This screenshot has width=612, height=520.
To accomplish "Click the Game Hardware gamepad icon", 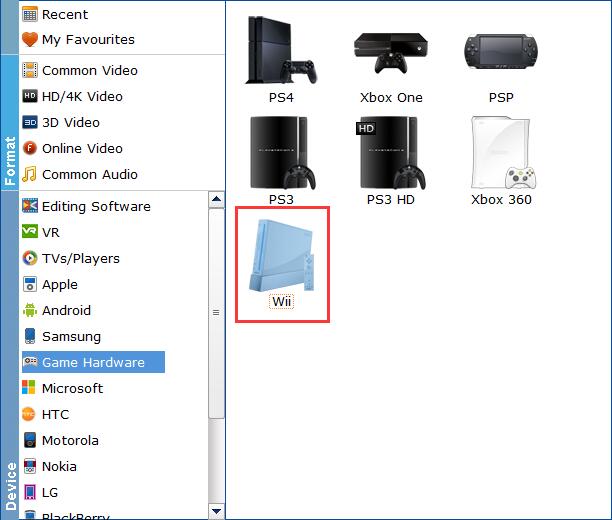I will 30,362.
